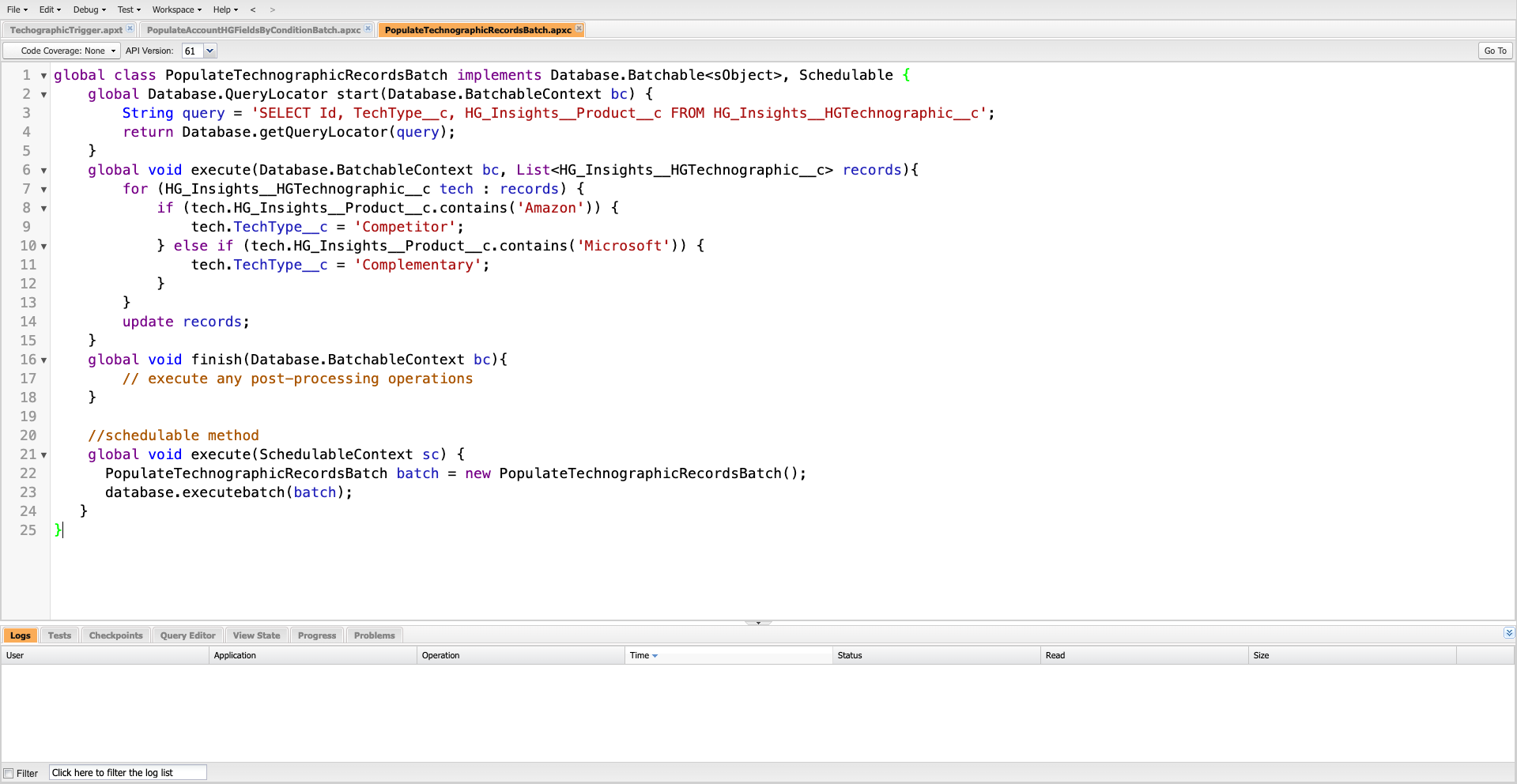
Task: Click the closing green brace on line 25
Action: coord(58,530)
